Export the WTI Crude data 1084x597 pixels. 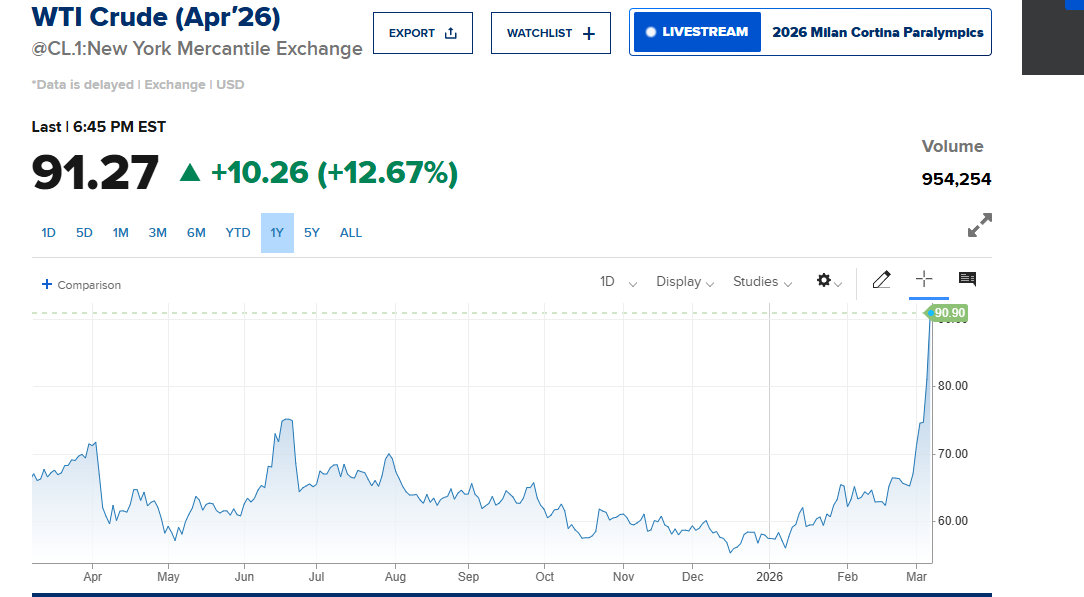point(422,33)
